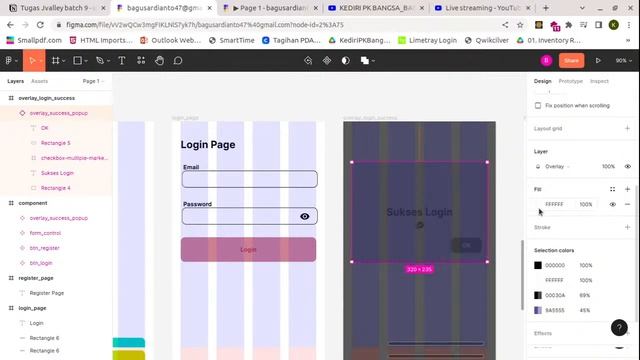The height and width of the screenshot is (360, 640).
Task: Open the Overlay blend mode dropdown
Action: 557,166
